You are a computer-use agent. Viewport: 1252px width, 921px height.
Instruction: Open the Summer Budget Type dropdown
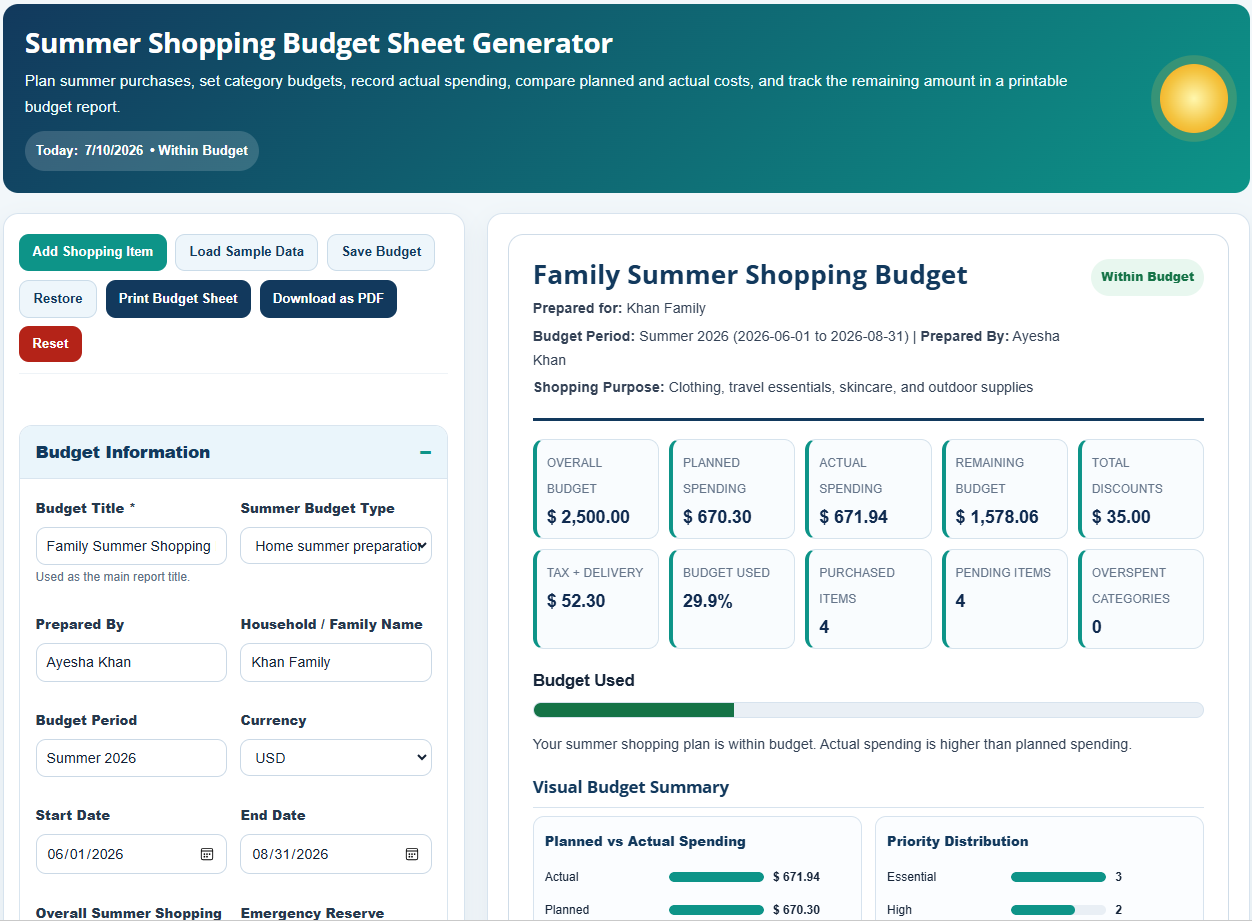pos(336,546)
